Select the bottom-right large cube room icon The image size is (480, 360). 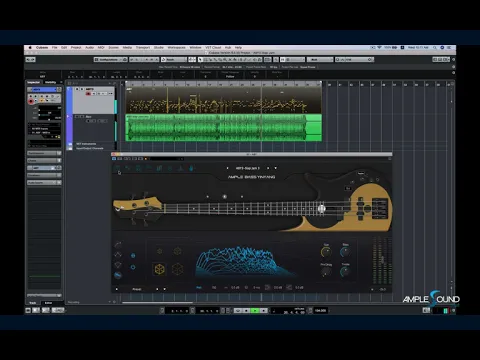point(177,269)
